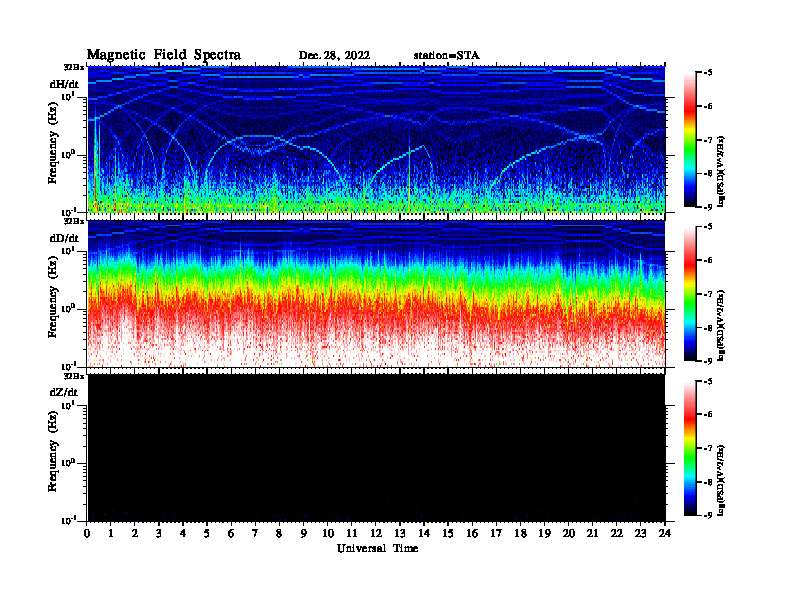
Task: Click hour tick label "17" on time axis
Action: 497,533
